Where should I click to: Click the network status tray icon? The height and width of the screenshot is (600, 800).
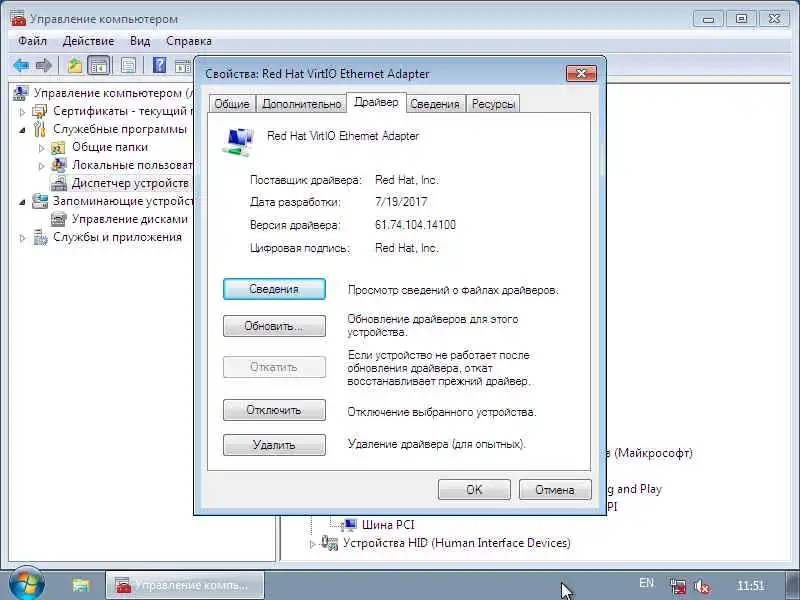[x=678, y=586]
